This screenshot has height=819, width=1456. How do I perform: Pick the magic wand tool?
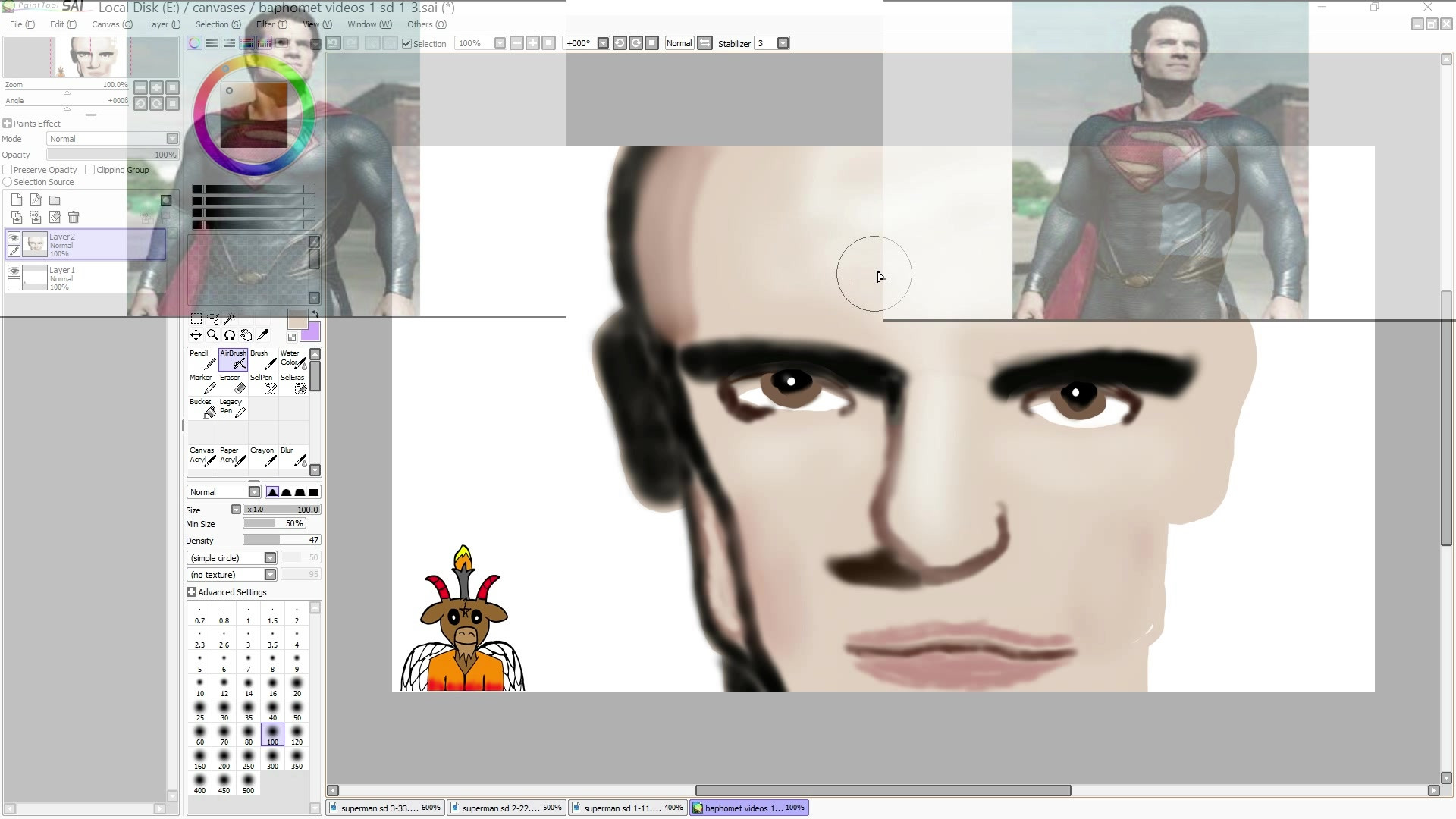point(229,318)
